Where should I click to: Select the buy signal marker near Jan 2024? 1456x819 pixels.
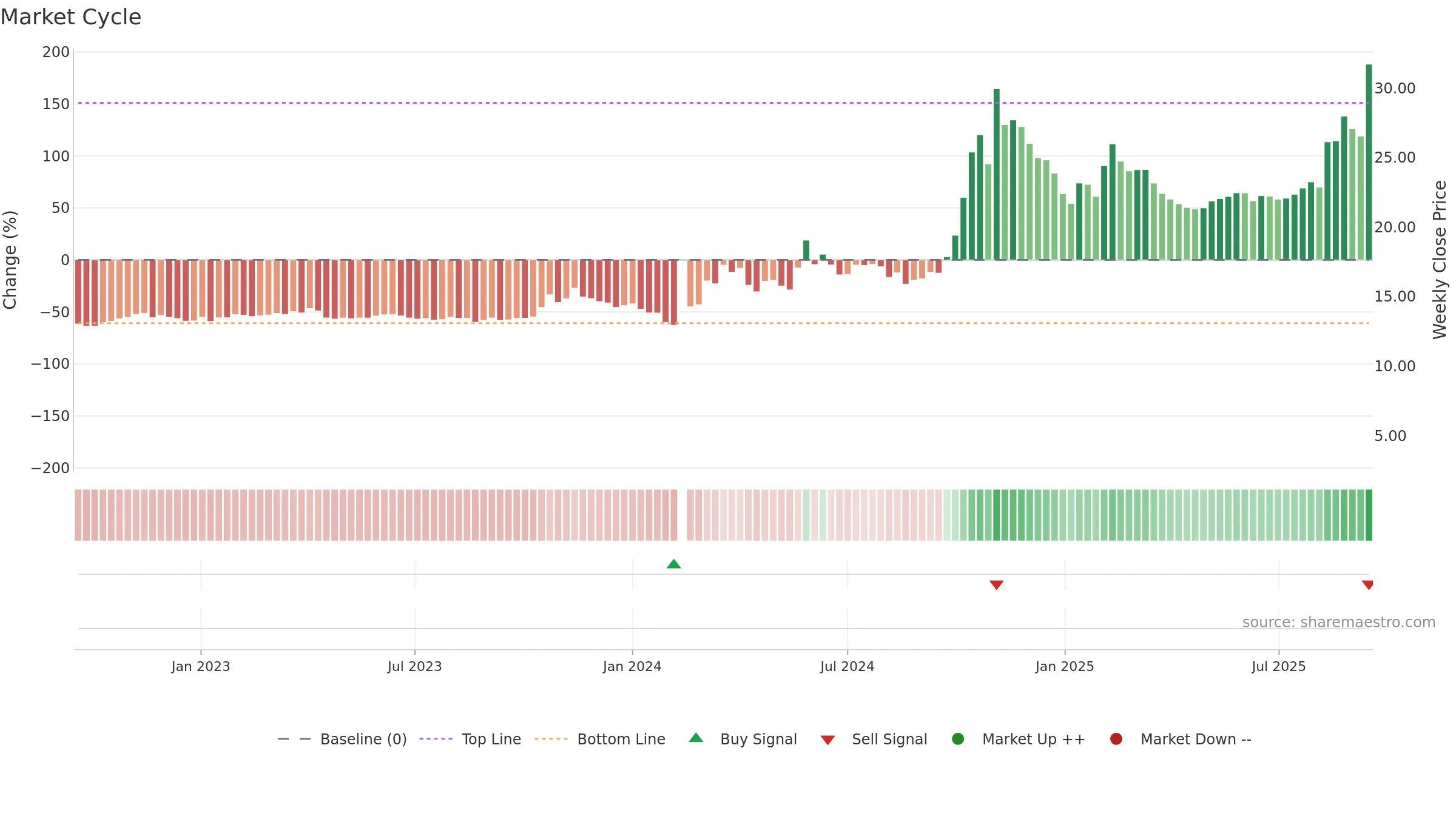point(674,564)
